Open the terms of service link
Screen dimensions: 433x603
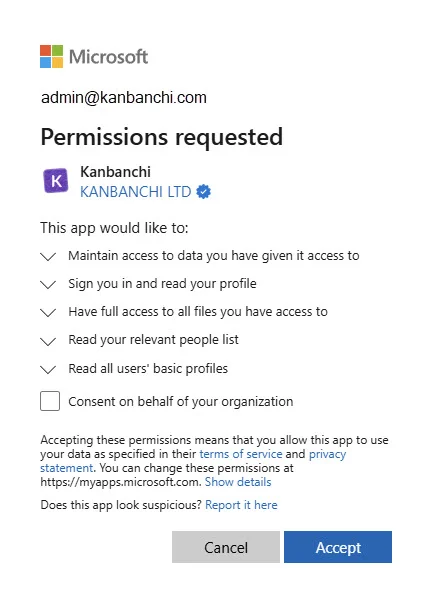click(241, 454)
